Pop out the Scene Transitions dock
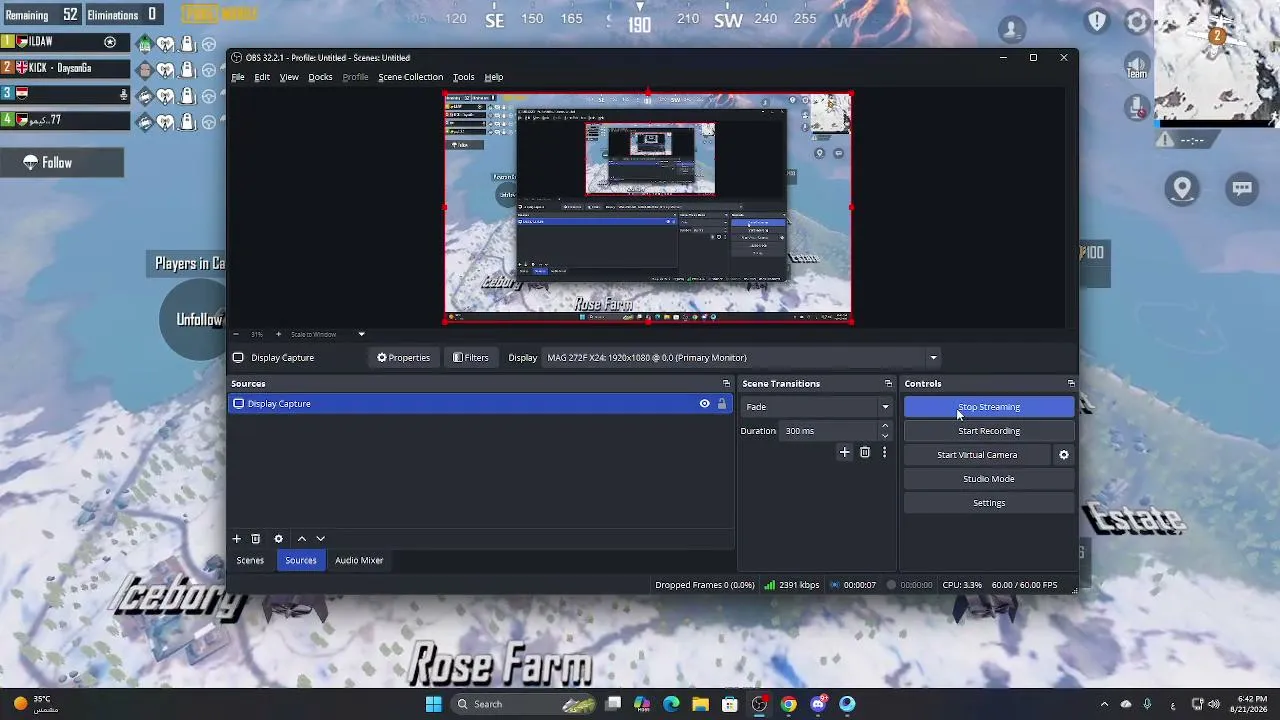Screen dimensions: 1280x720 point(888,384)
